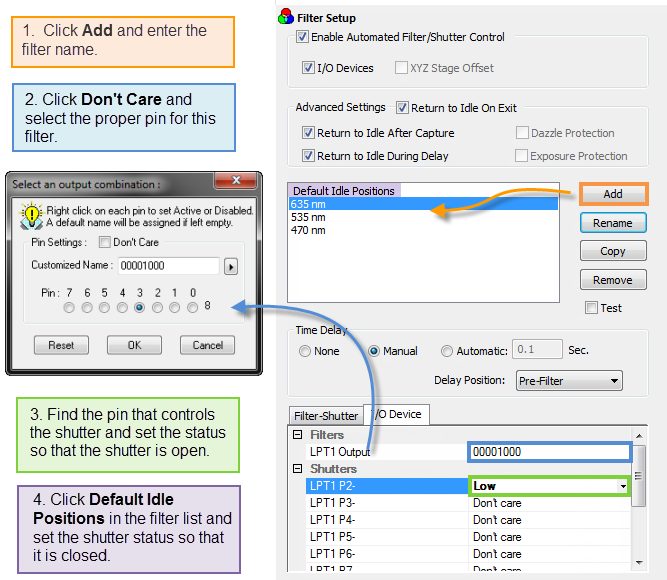Select pin 7 radio button

coord(69,308)
